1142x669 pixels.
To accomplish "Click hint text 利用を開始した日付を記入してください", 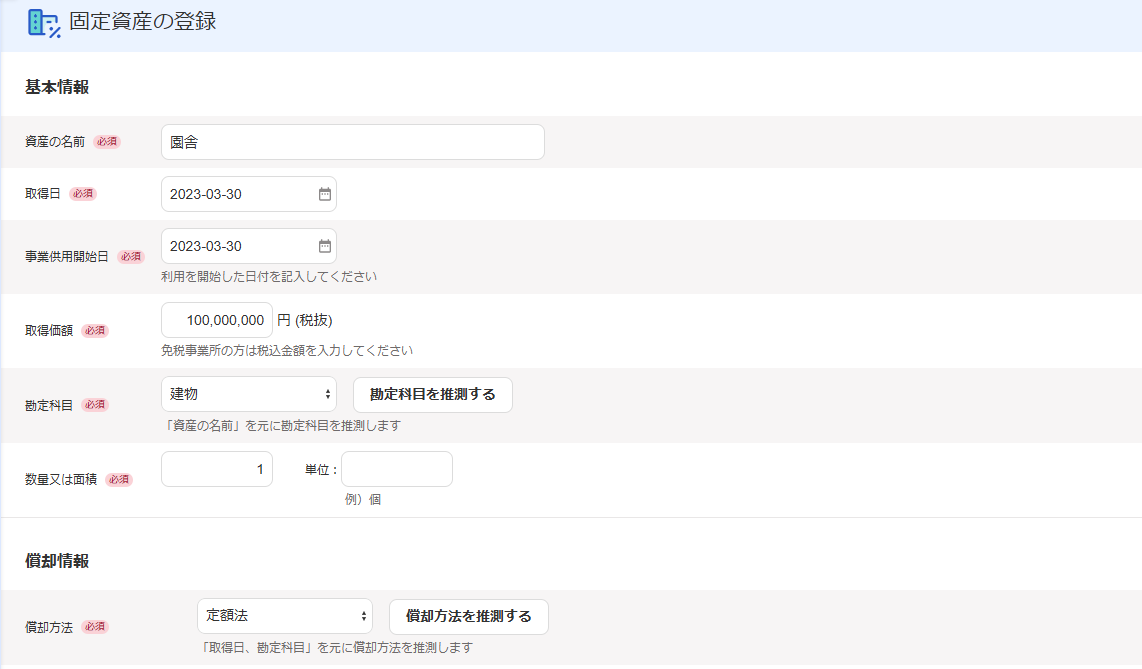I will (269, 277).
